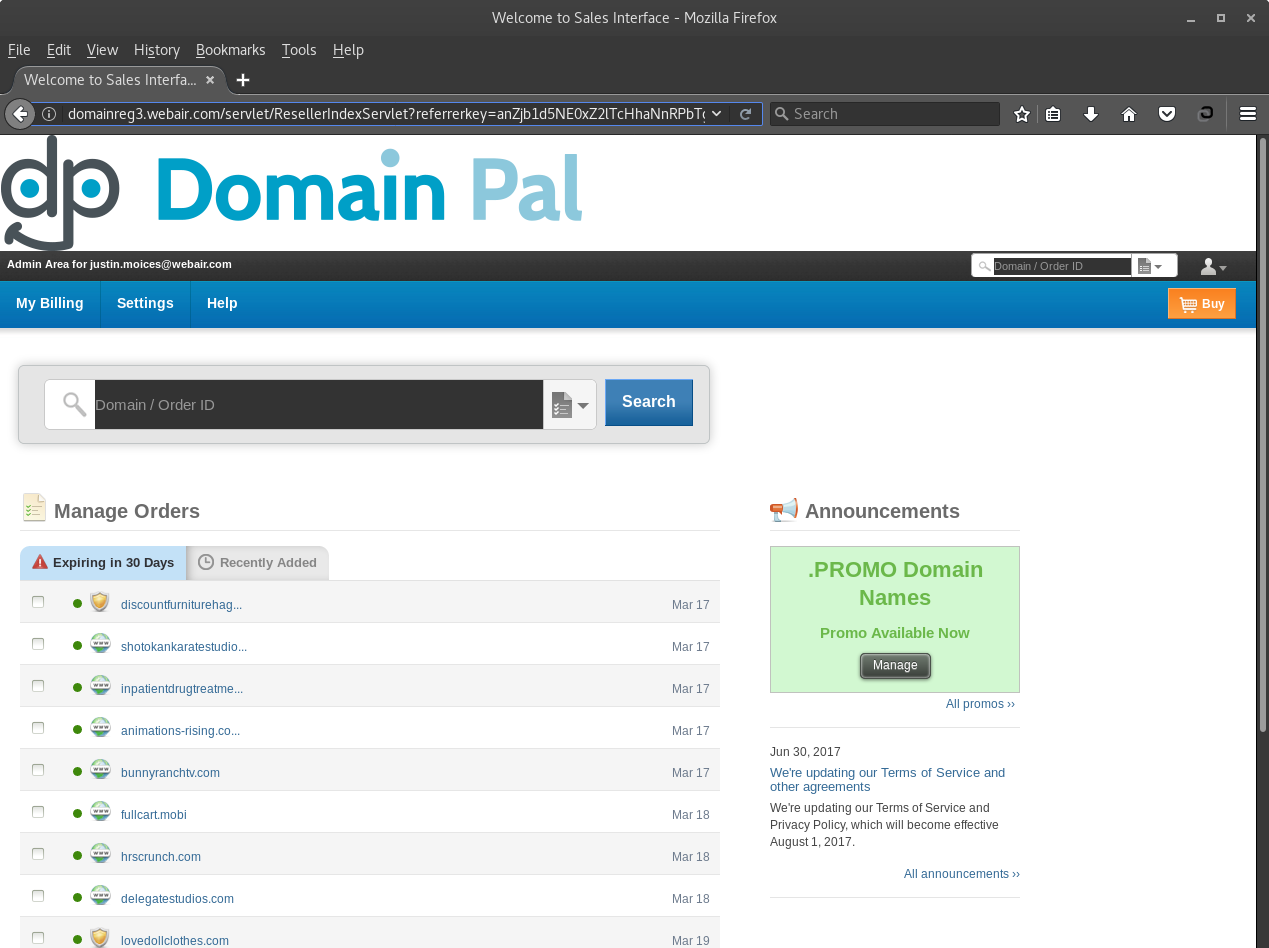Open the Pocket save icon

pyautogui.click(x=1167, y=114)
